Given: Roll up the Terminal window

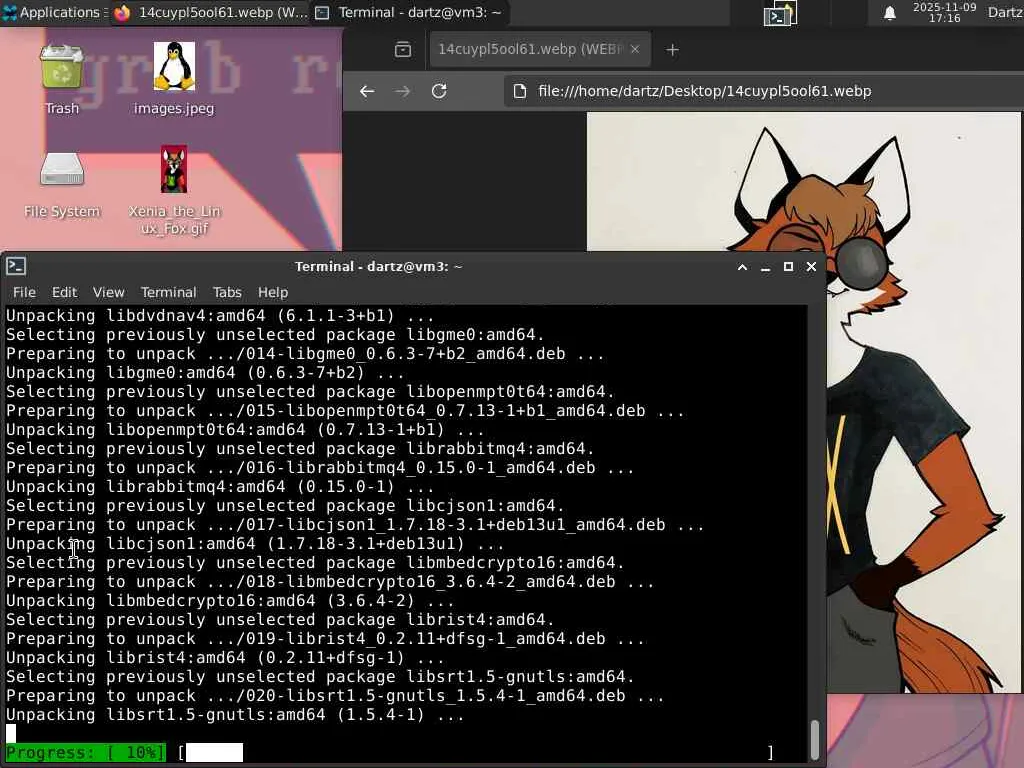Looking at the screenshot, I should pos(743,267).
